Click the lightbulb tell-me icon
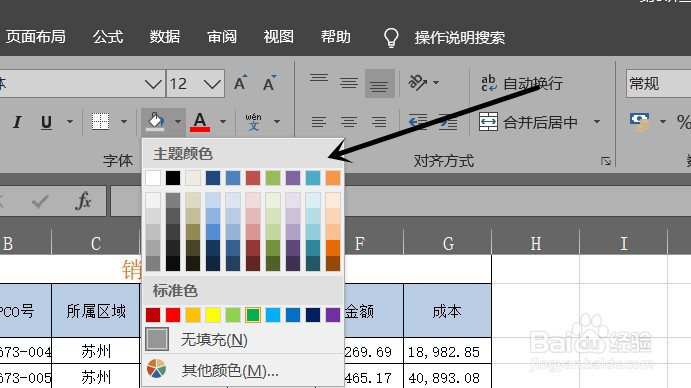Viewport: 691px width, 388px height. click(x=391, y=37)
